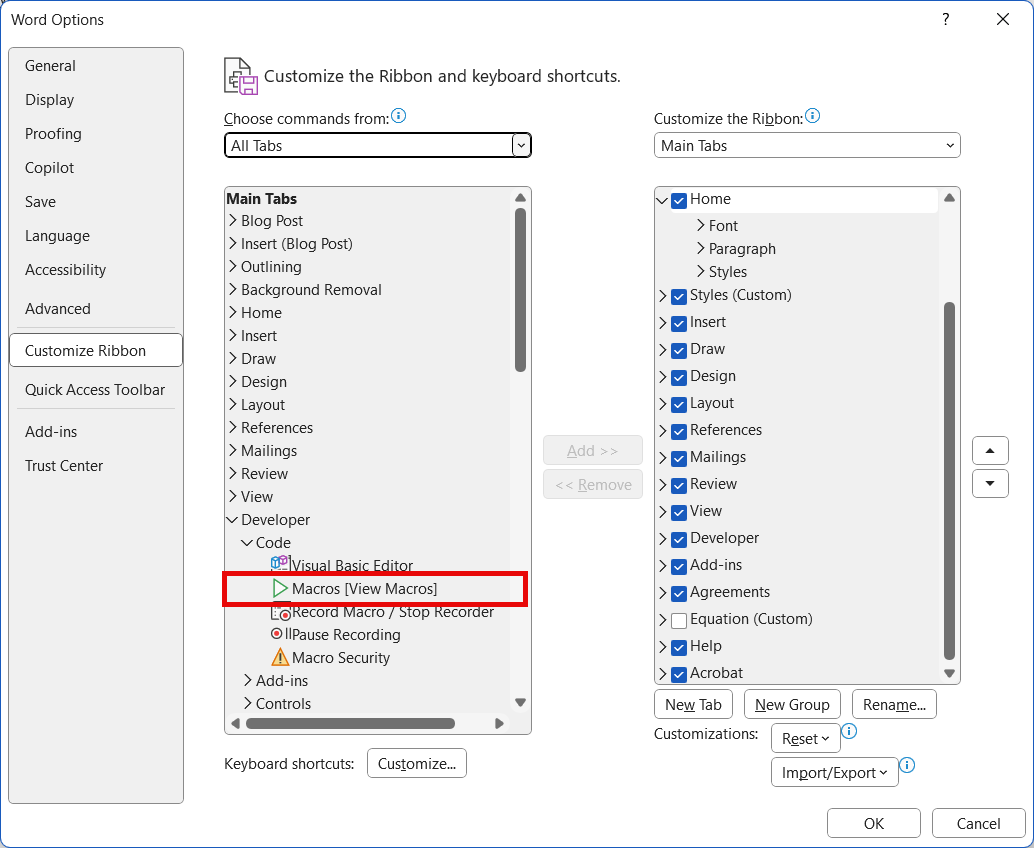Open the Customize the Ribbon dropdown

[950, 145]
